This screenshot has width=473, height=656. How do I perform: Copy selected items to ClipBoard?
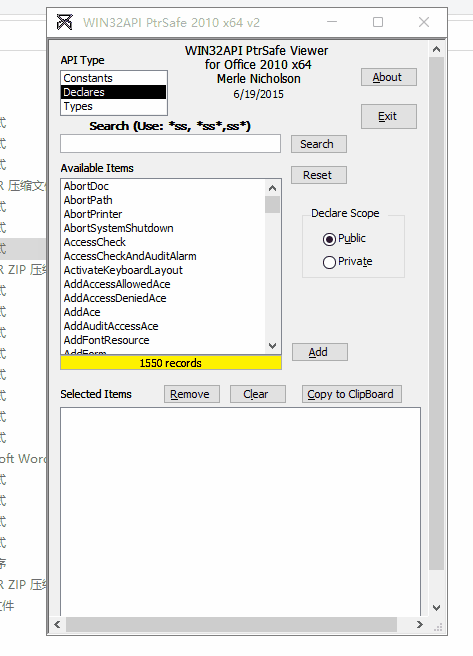point(352,394)
